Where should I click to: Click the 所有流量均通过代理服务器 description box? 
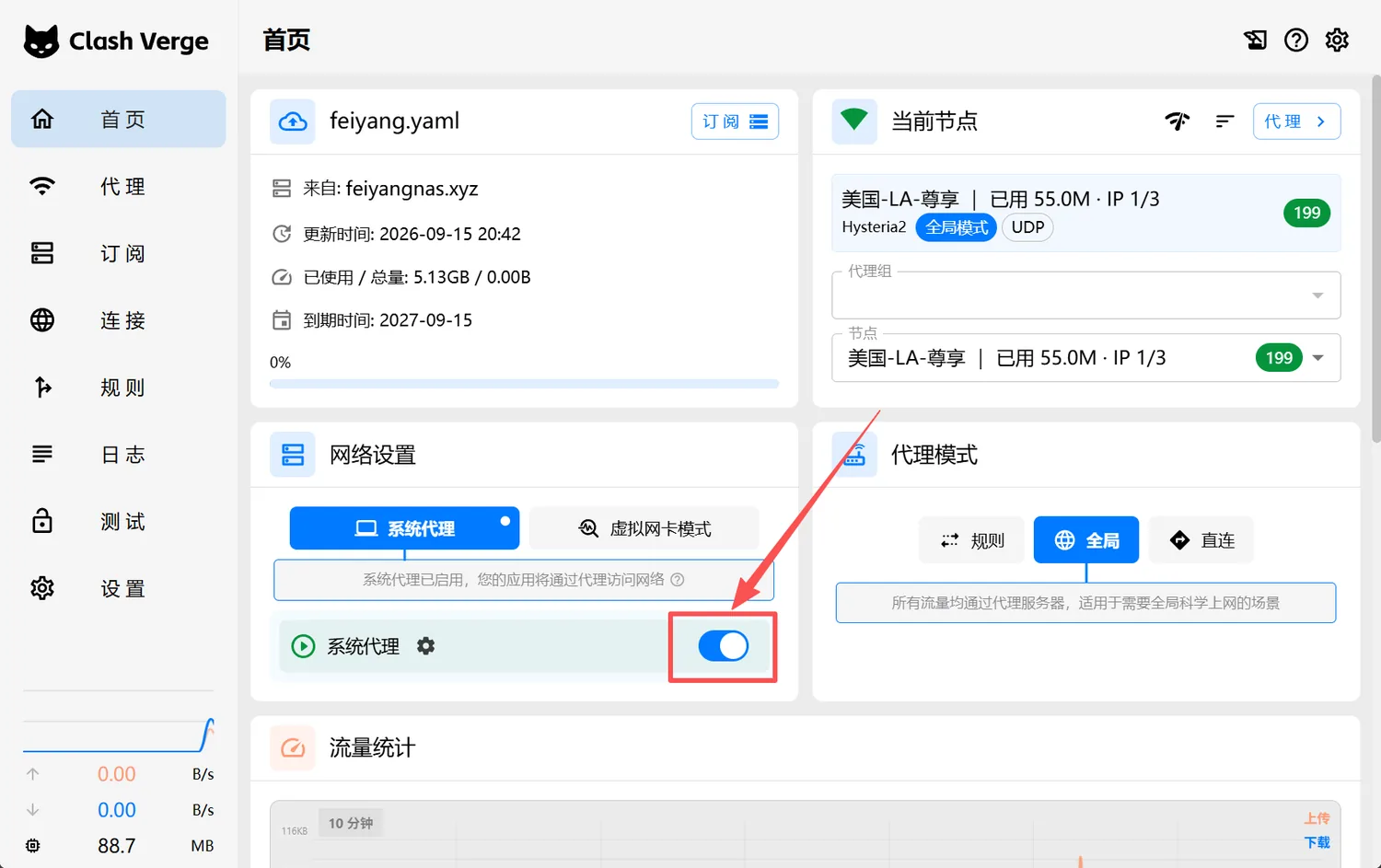(1085, 603)
